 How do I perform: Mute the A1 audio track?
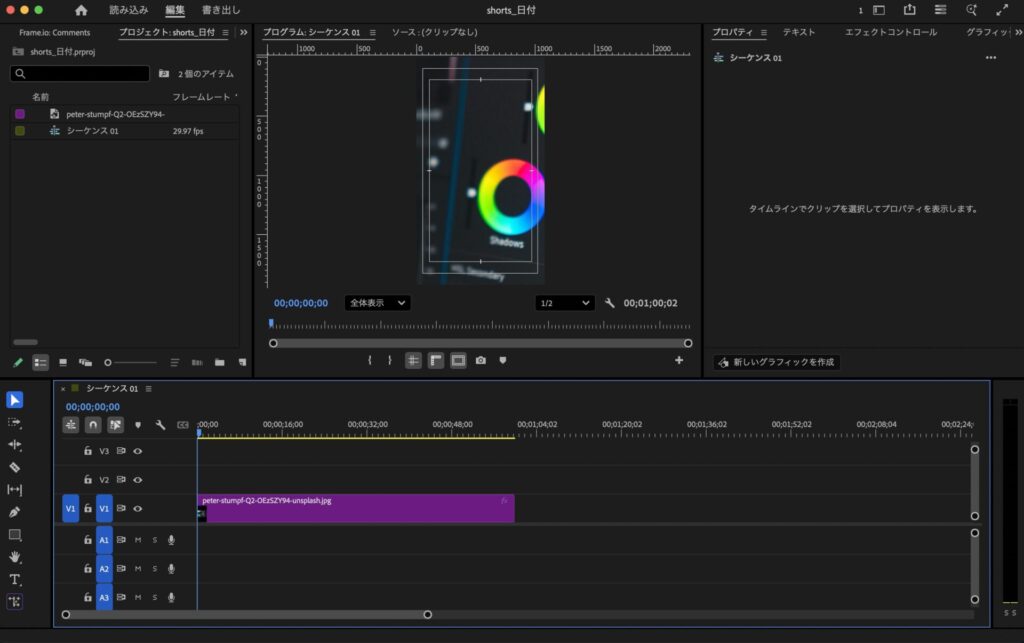tap(138, 540)
